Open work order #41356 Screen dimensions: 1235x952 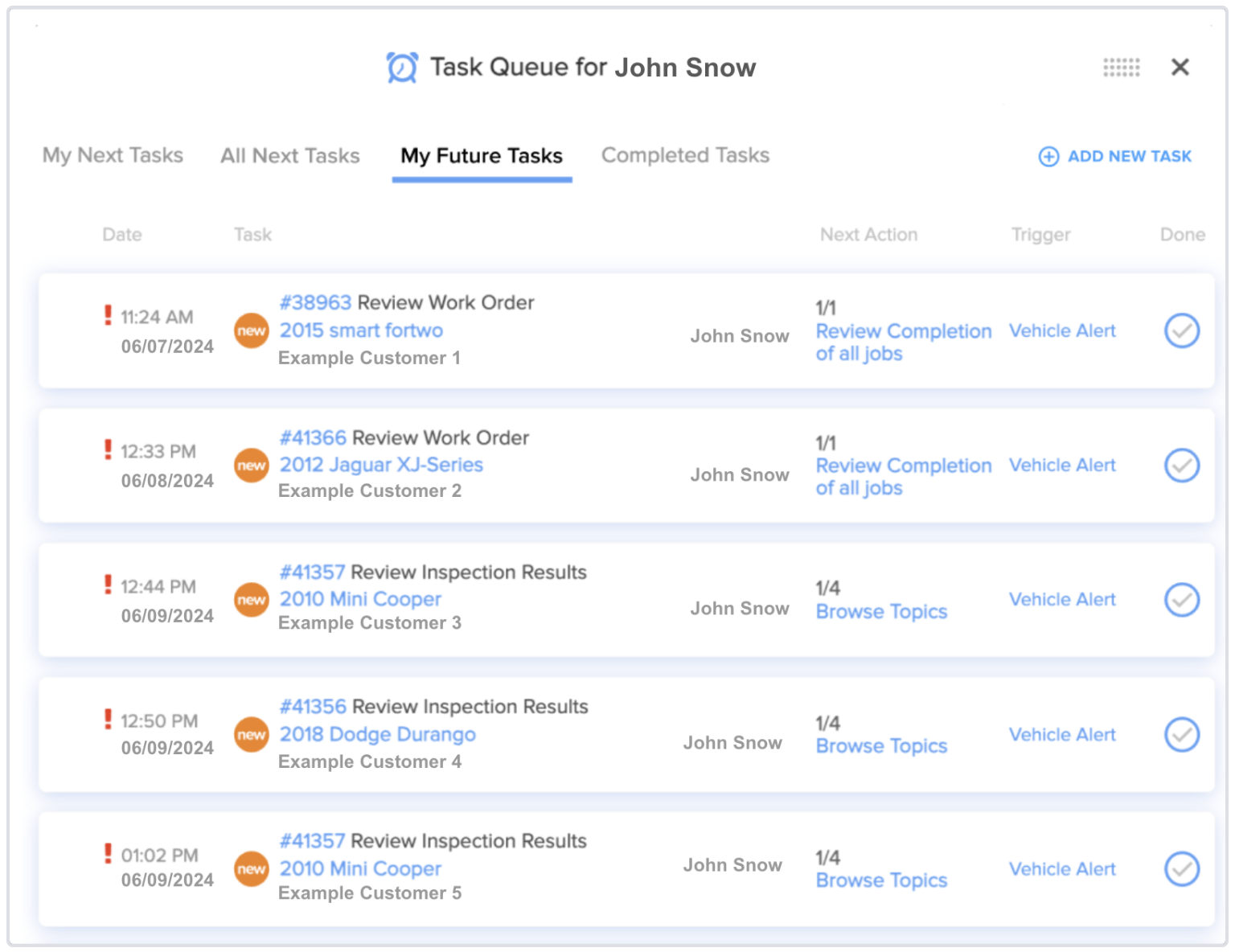coord(313,706)
